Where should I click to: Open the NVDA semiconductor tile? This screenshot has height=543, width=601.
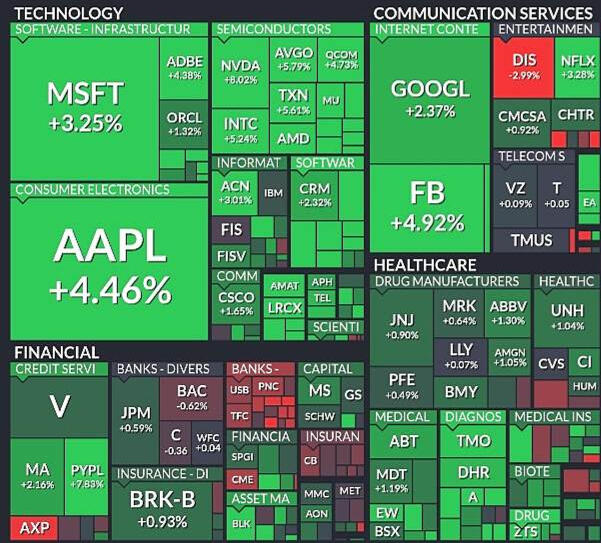[x=239, y=73]
